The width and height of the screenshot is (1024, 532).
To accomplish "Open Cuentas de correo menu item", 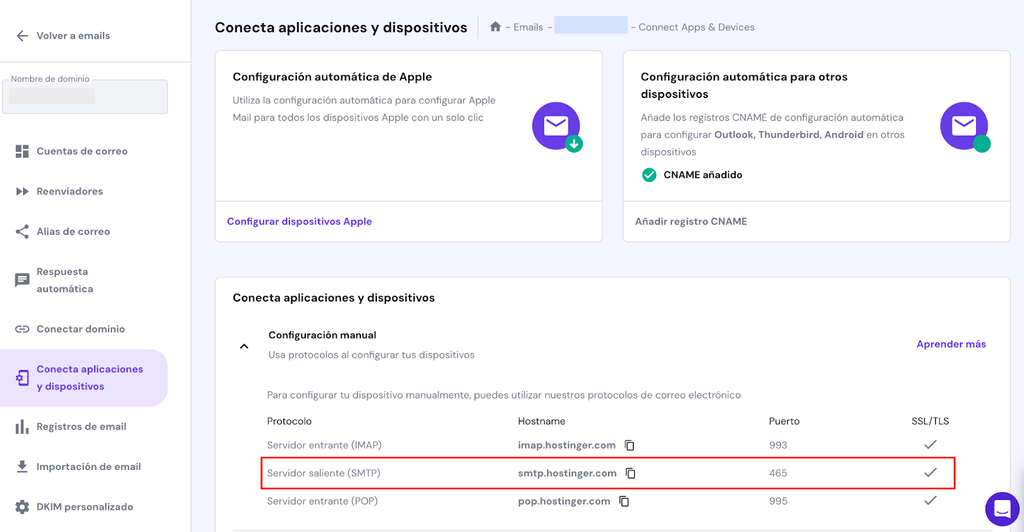I will [82, 151].
